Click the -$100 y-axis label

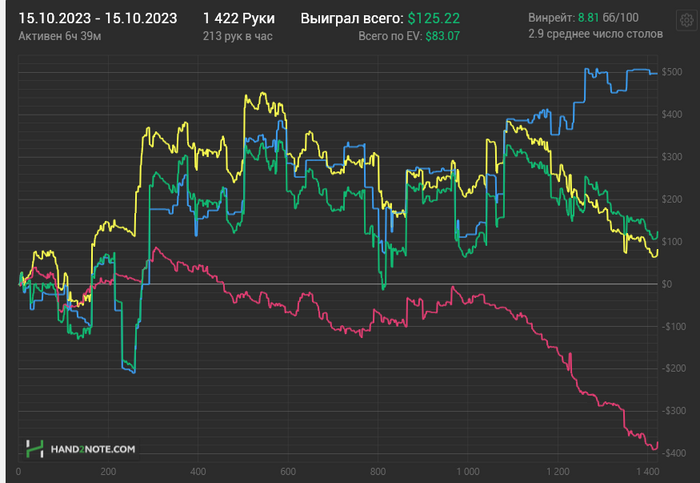pyautogui.click(x=674, y=326)
